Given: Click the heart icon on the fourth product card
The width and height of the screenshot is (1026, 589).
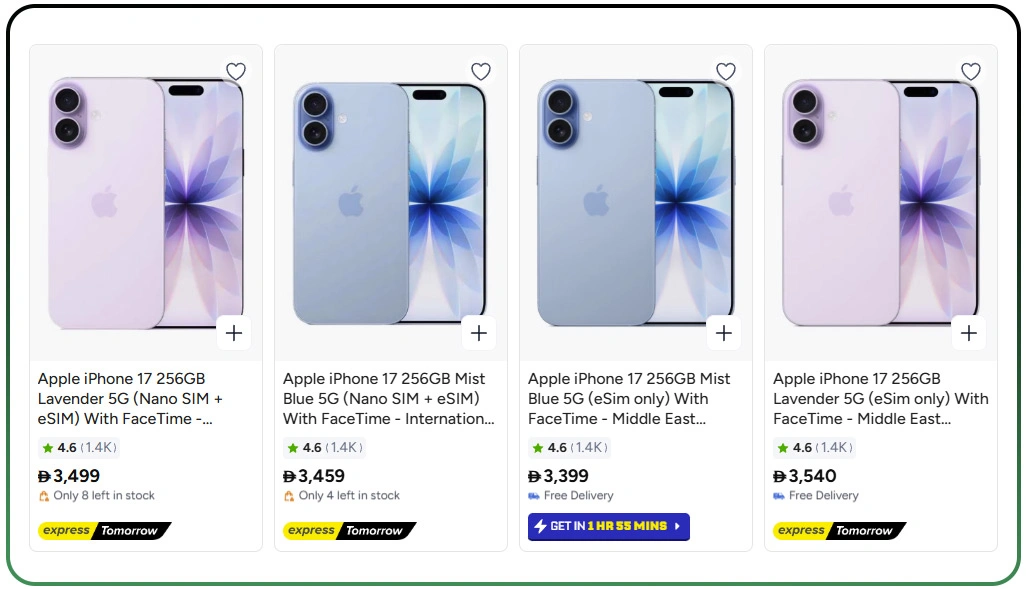Looking at the screenshot, I should point(970,71).
